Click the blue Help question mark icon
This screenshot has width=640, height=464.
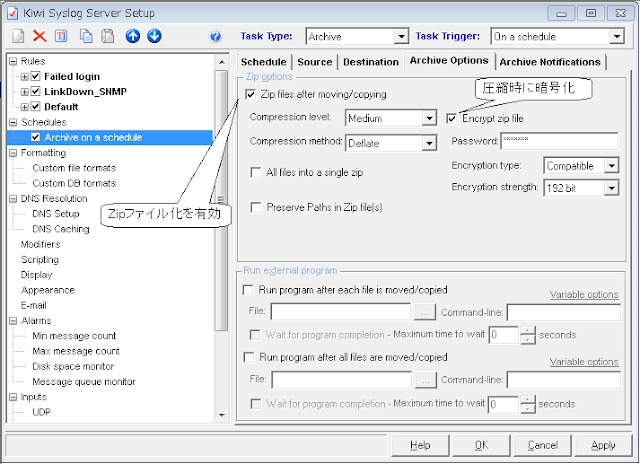[216, 37]
